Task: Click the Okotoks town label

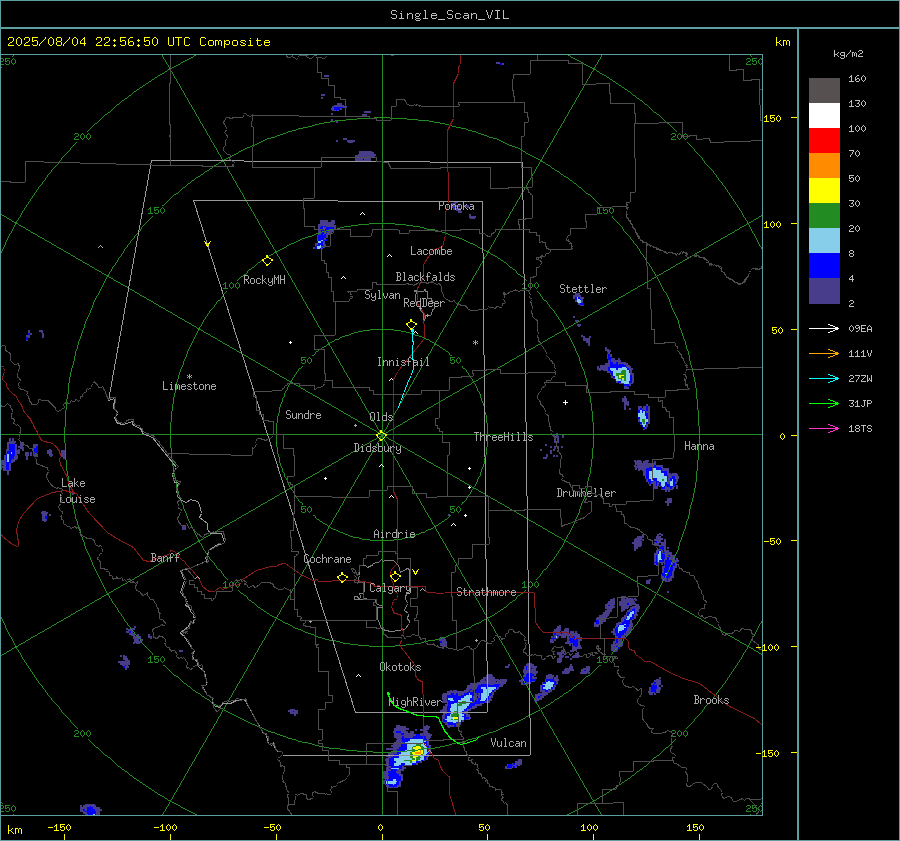Action: [x=400, y=667]
